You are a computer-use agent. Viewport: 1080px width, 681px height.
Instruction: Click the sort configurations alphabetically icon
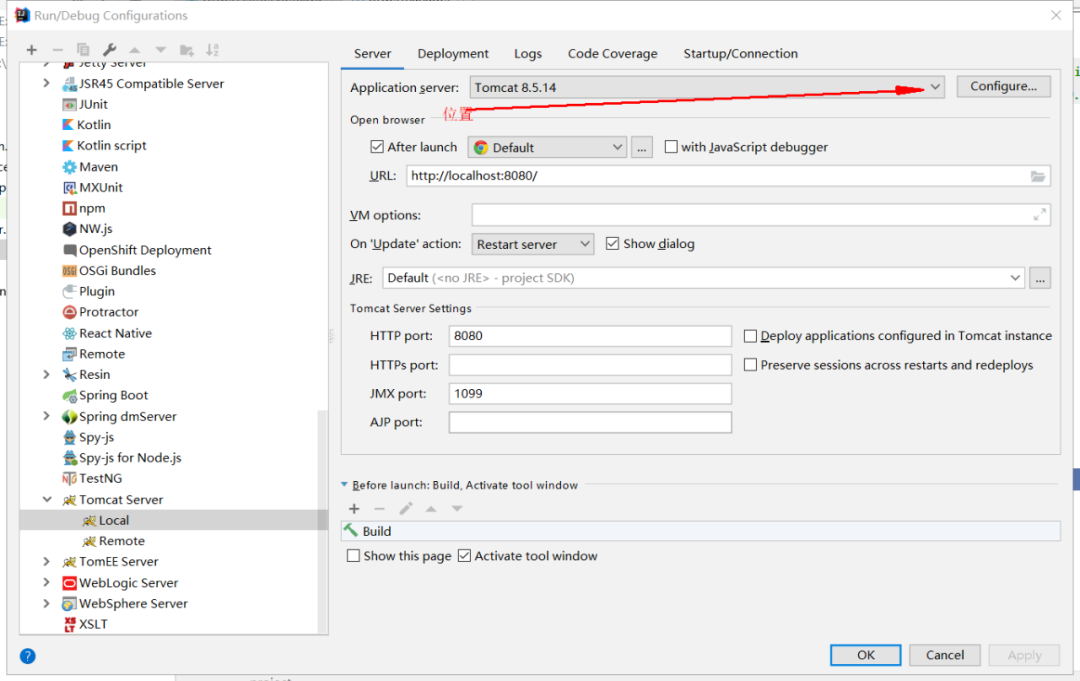coord(212,50)
